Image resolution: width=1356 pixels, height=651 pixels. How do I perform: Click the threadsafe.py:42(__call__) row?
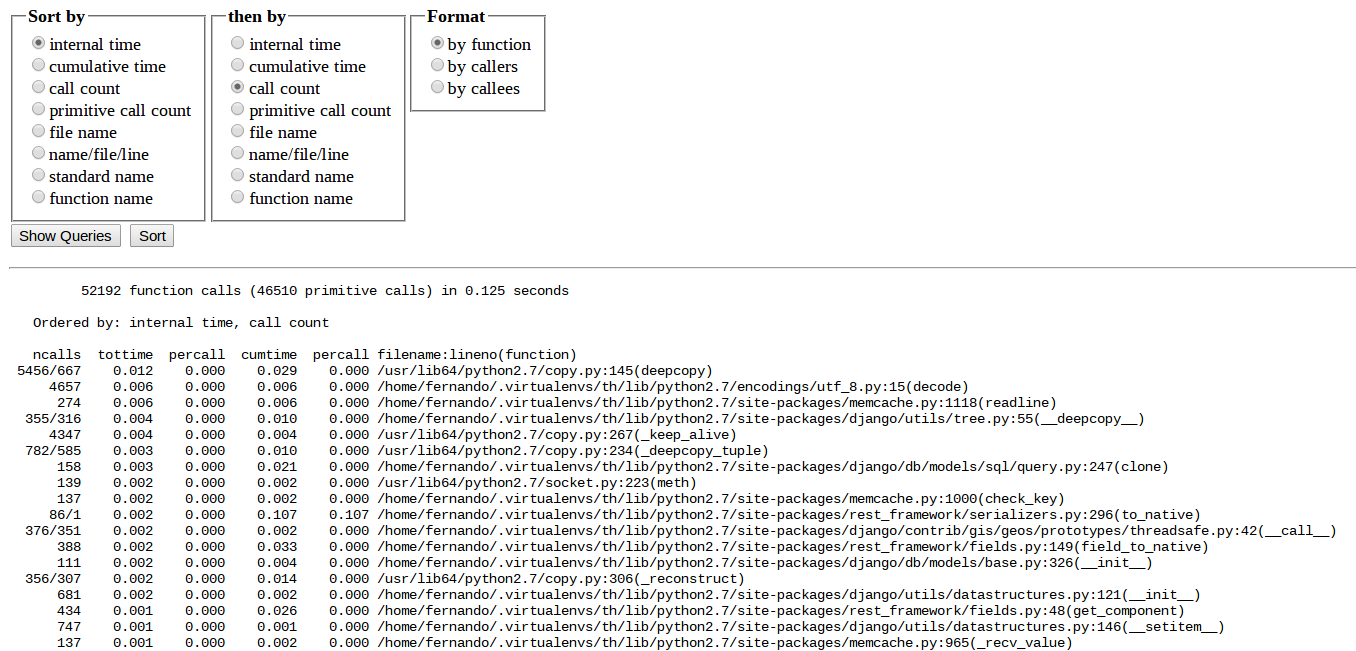680,531
